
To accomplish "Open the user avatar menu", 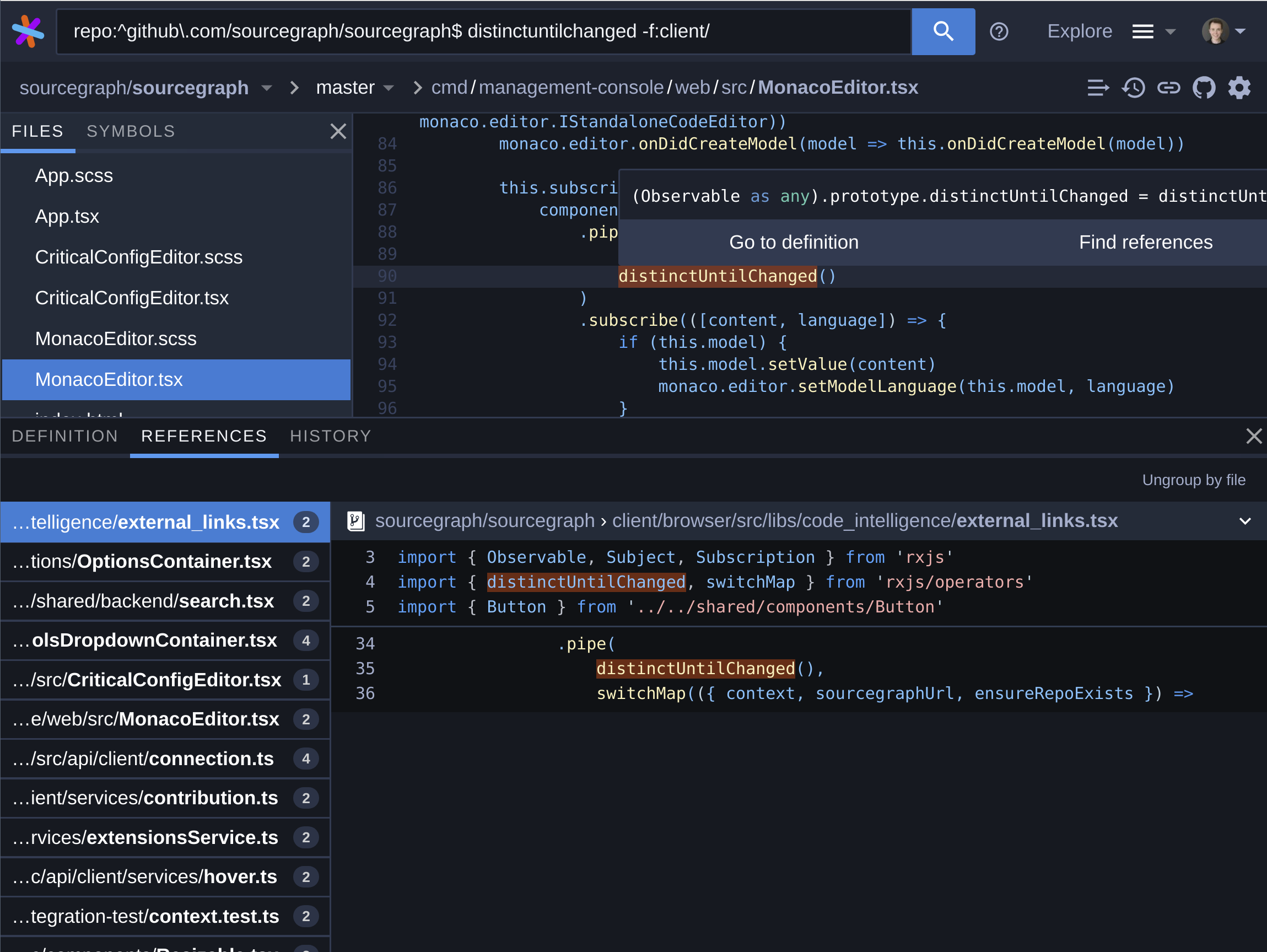I will click(x=1223, y=31).
